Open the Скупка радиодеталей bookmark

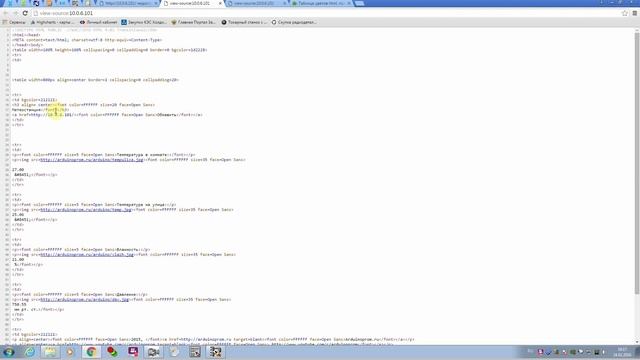(294, 22)
